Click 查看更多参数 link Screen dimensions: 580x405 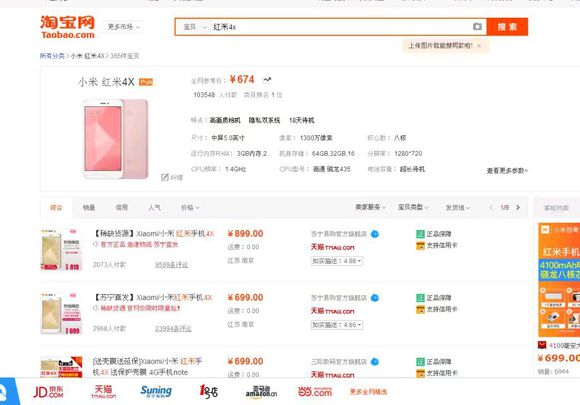507,171
